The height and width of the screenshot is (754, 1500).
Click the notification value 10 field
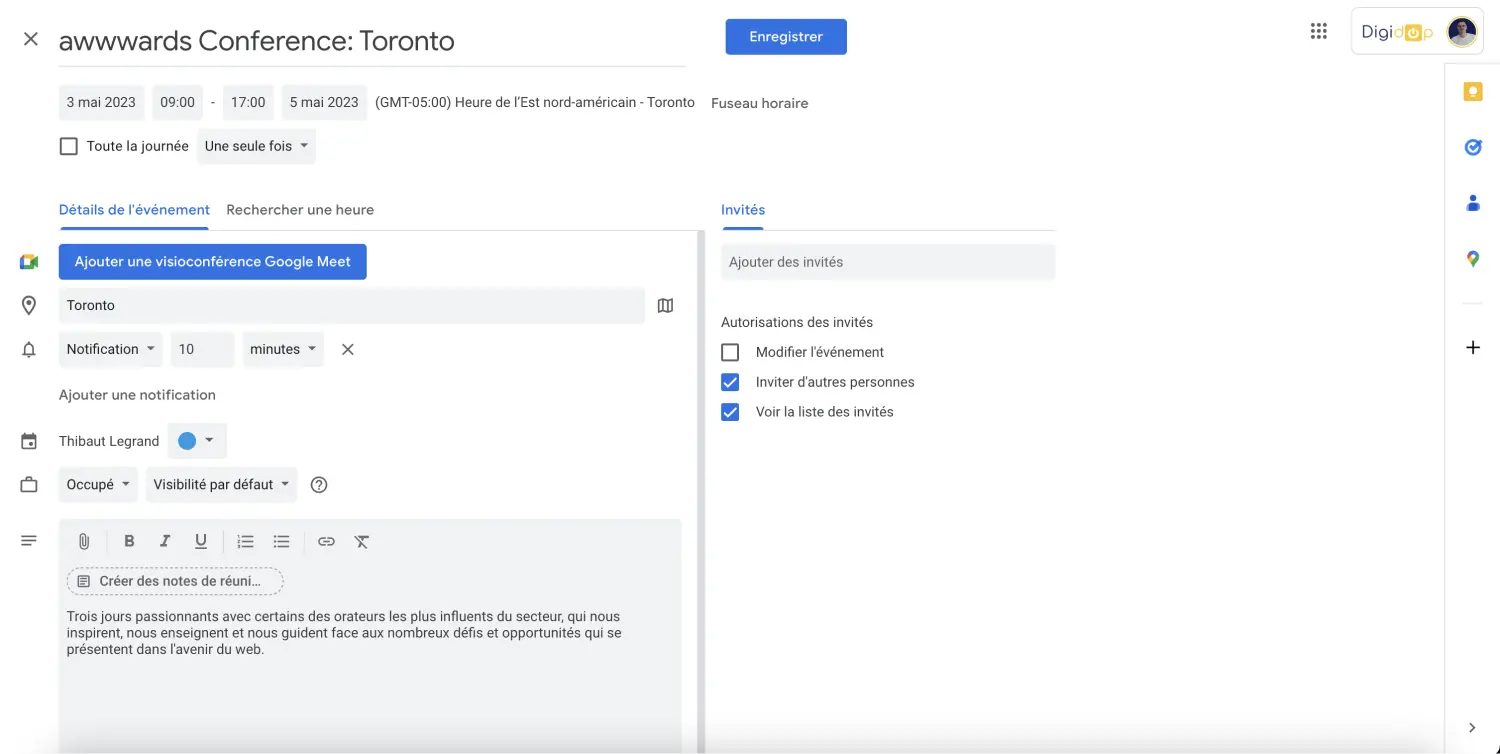coord(203,349)
